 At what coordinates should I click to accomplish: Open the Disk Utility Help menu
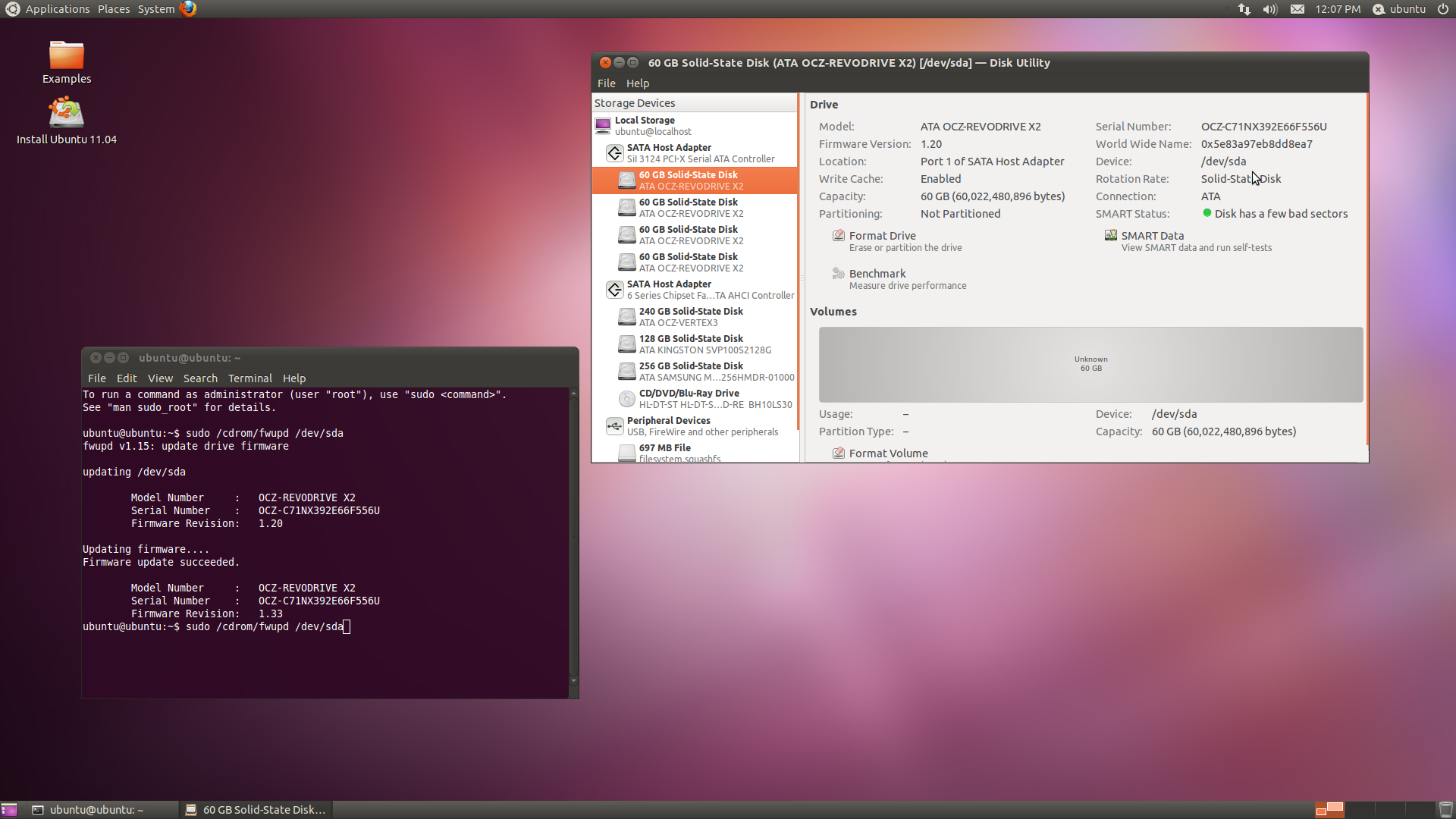click(638, 83)
